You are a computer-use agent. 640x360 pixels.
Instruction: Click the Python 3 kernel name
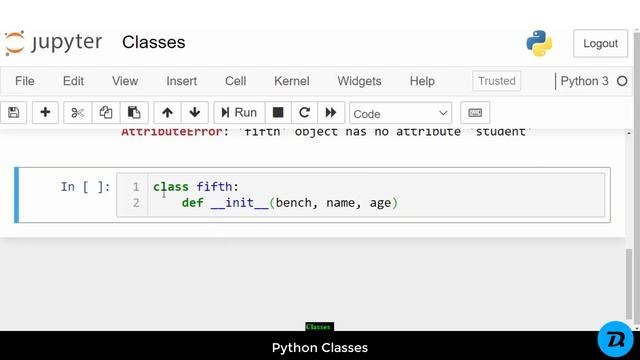(584, 81)
